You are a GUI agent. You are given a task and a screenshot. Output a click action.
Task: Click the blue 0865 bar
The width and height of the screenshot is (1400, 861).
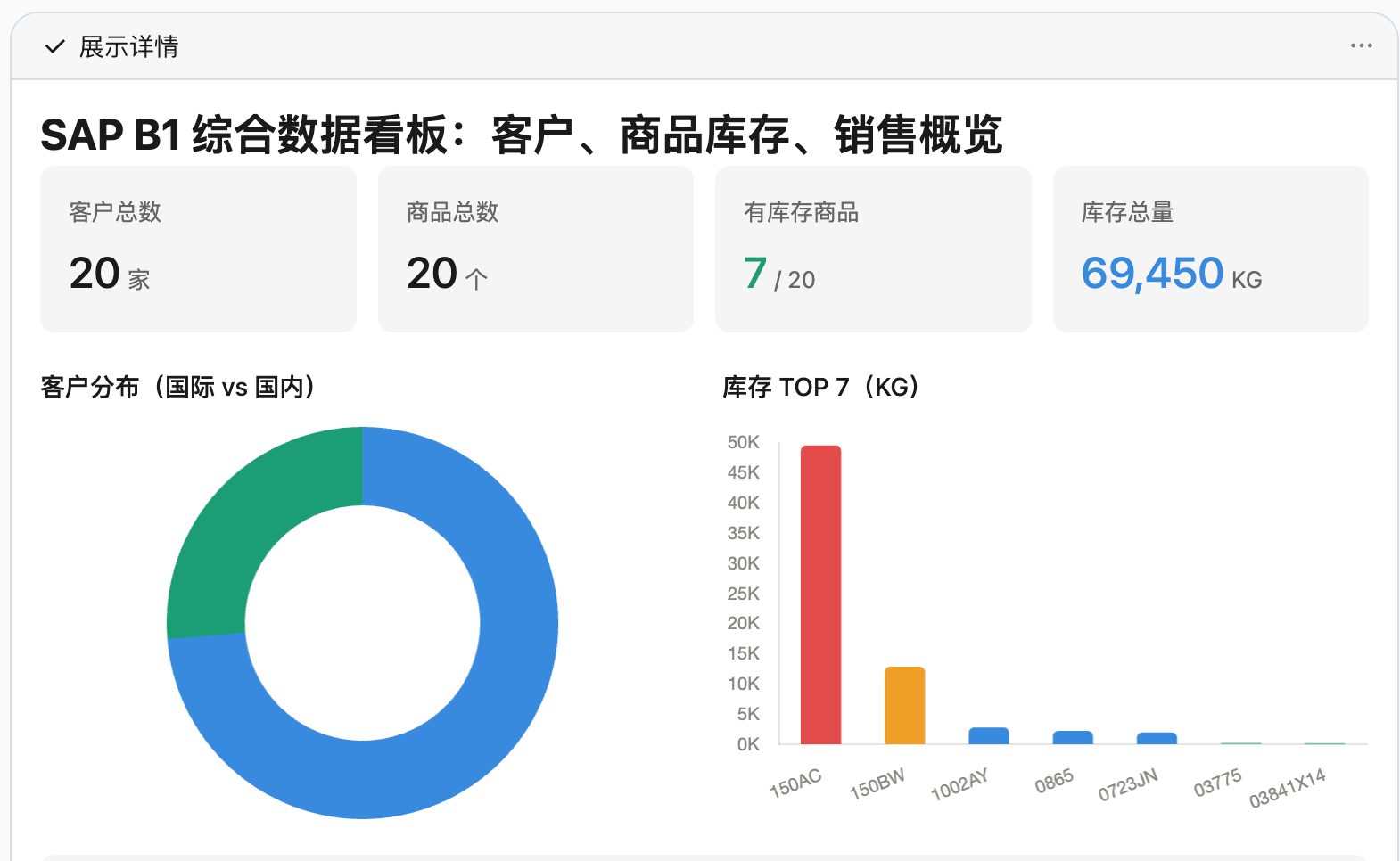[1072, 738]
